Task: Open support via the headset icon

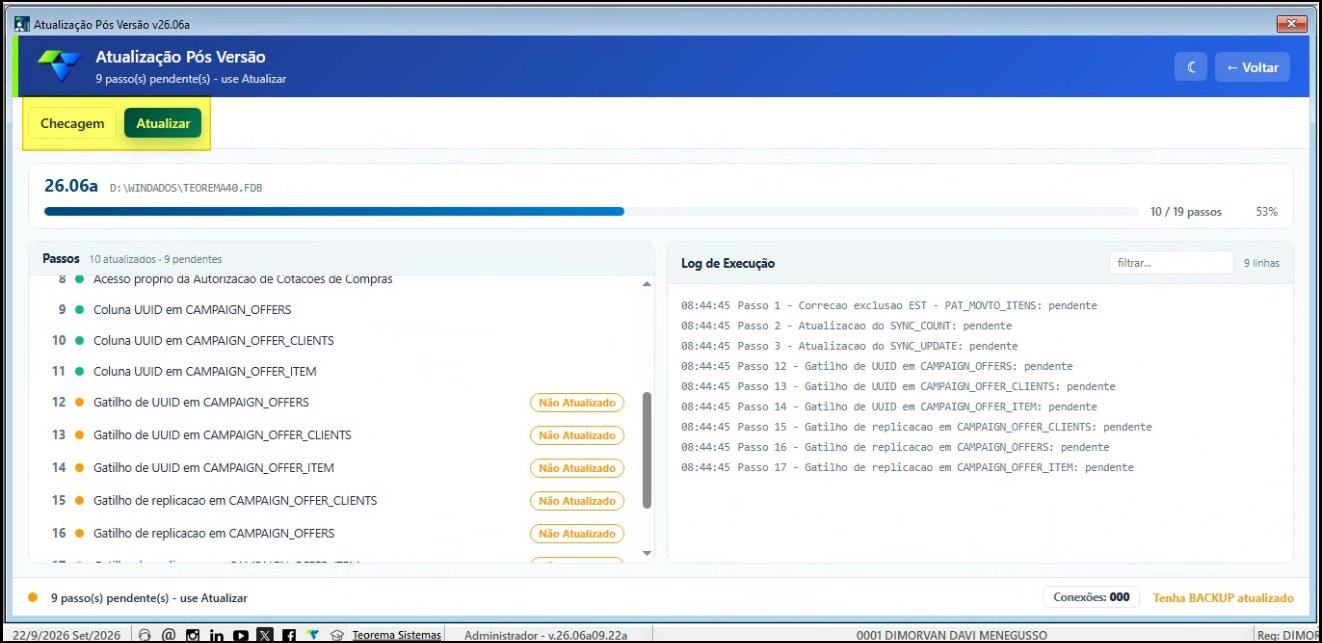Action: tap(145, 635)
